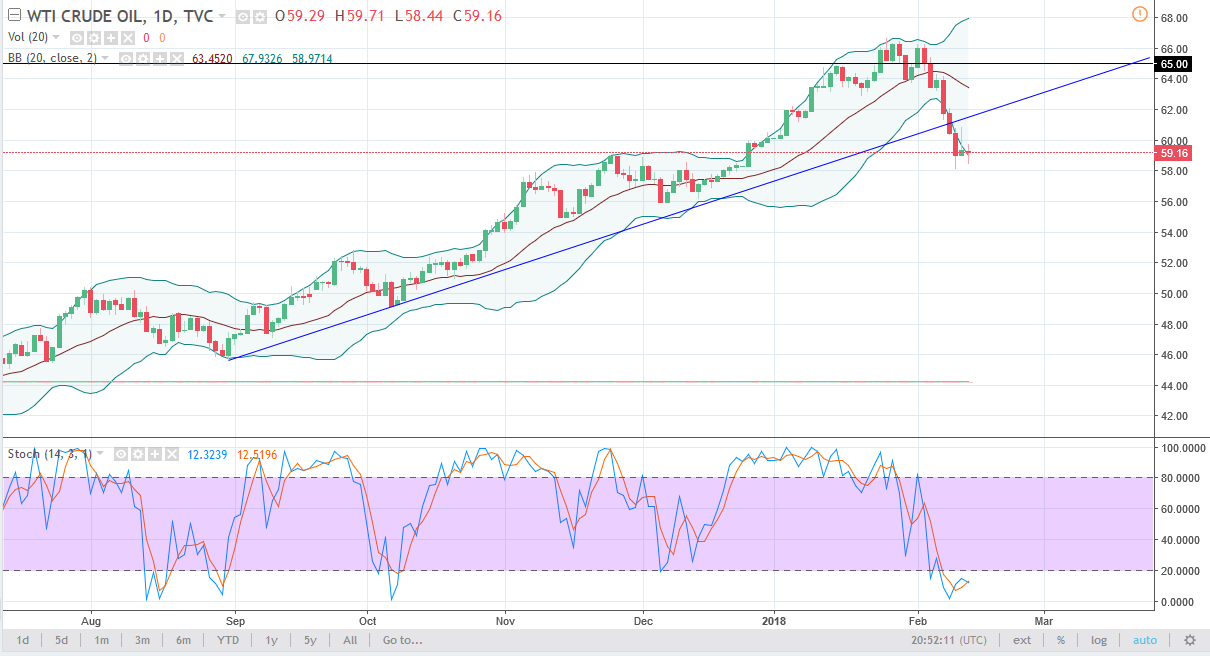Toggle ext extended hours
1210x656 pixels.
[x=1022, y=640]
